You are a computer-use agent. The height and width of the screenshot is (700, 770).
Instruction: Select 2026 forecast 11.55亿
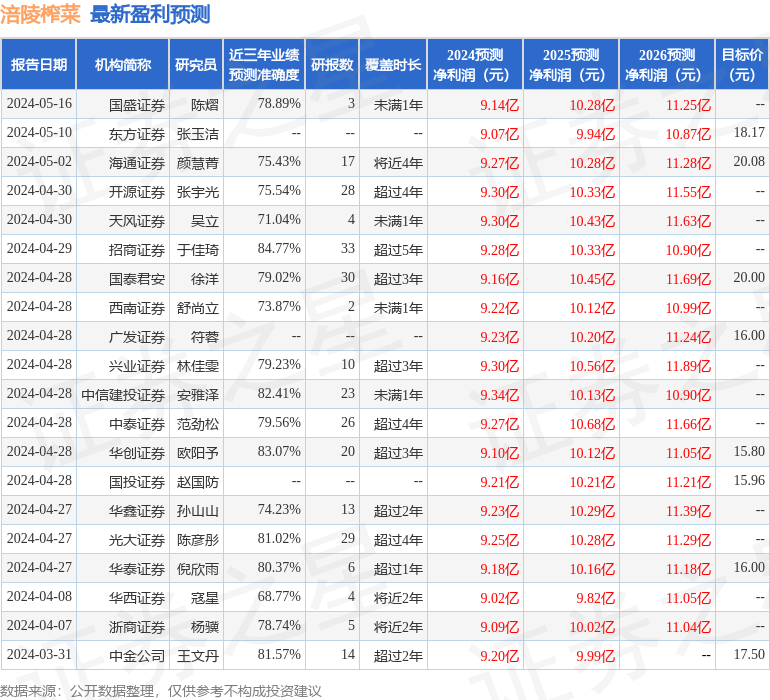coord(688,192)
